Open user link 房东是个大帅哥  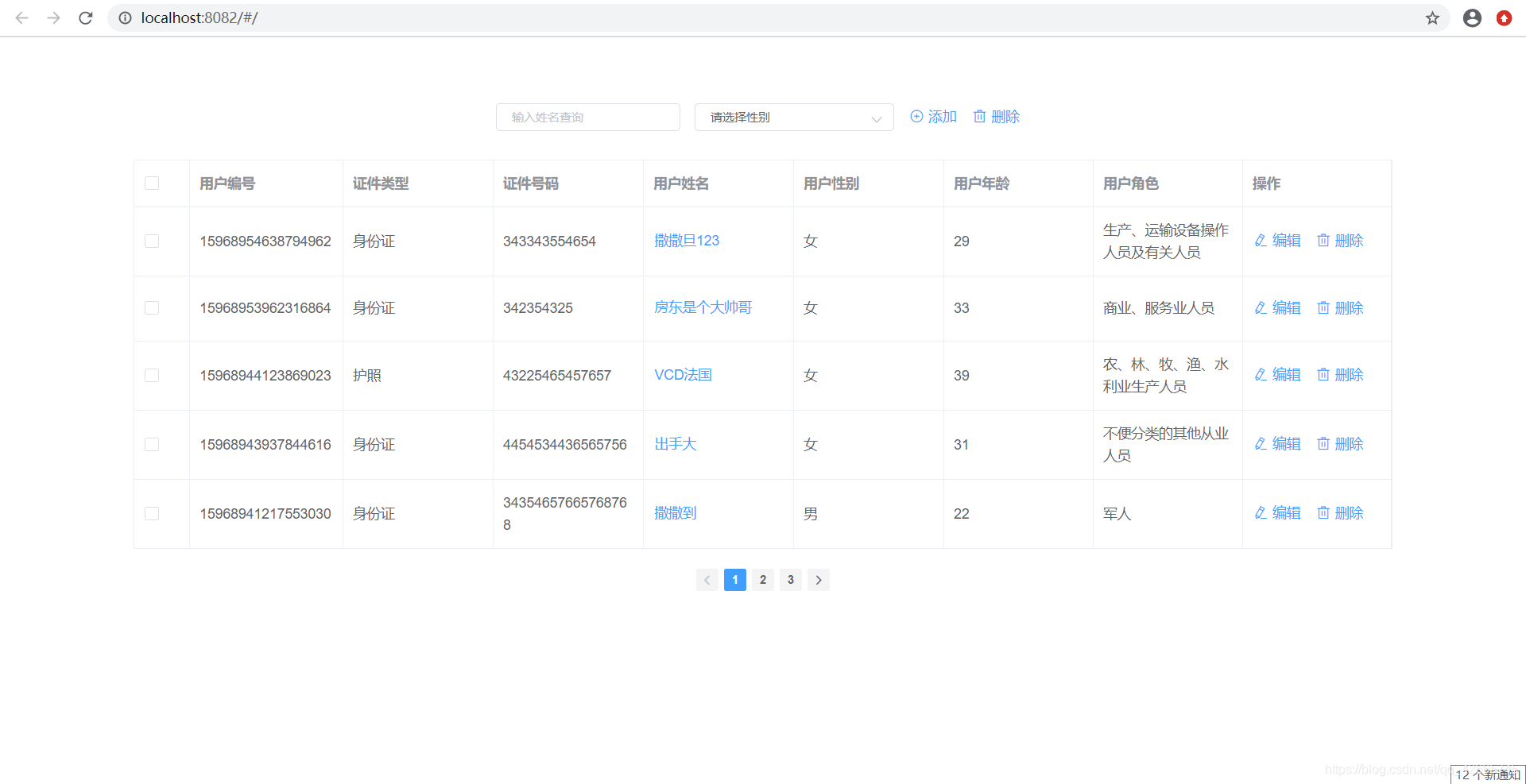point(703,307)
